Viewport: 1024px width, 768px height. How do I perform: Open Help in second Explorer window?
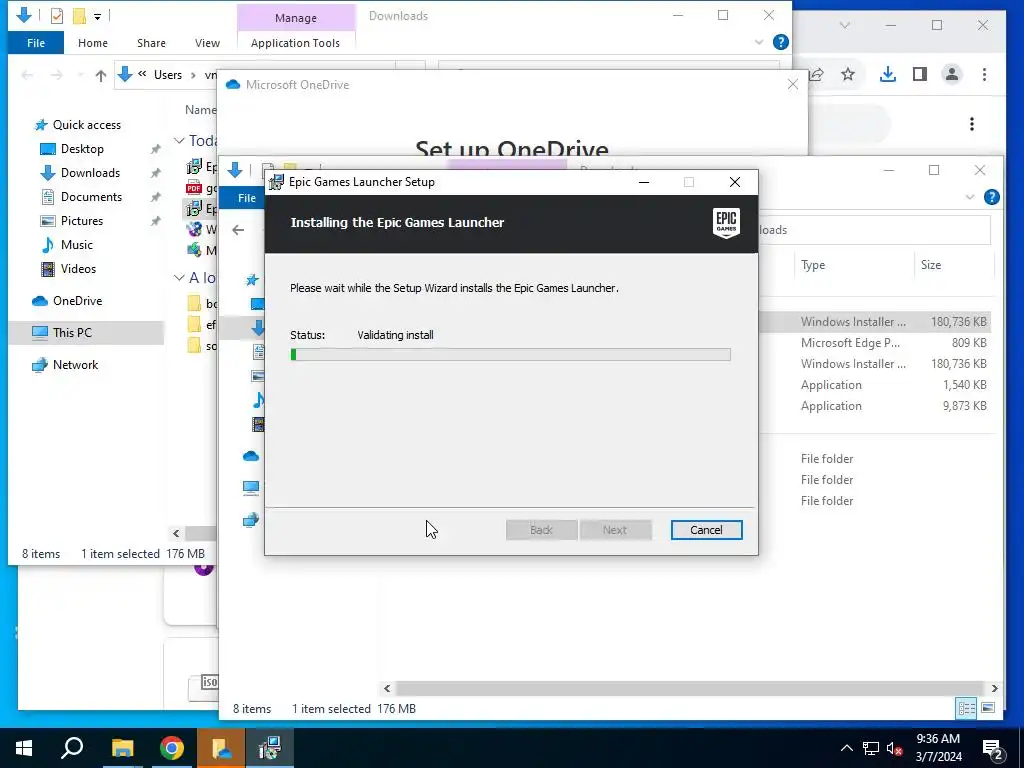991,197
